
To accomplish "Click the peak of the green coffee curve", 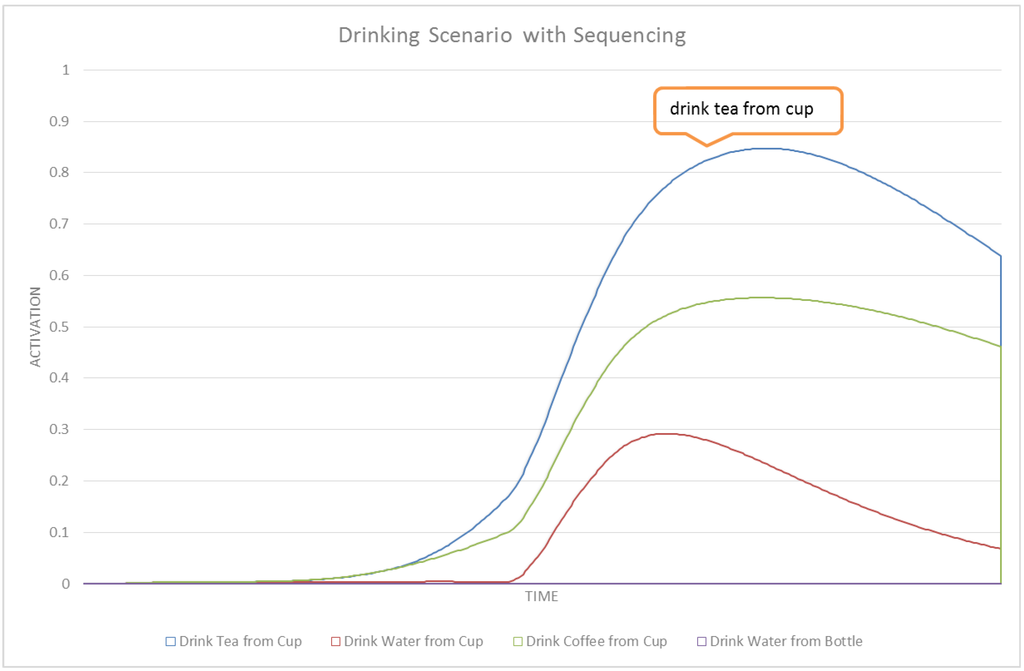I will click(762, 297).
